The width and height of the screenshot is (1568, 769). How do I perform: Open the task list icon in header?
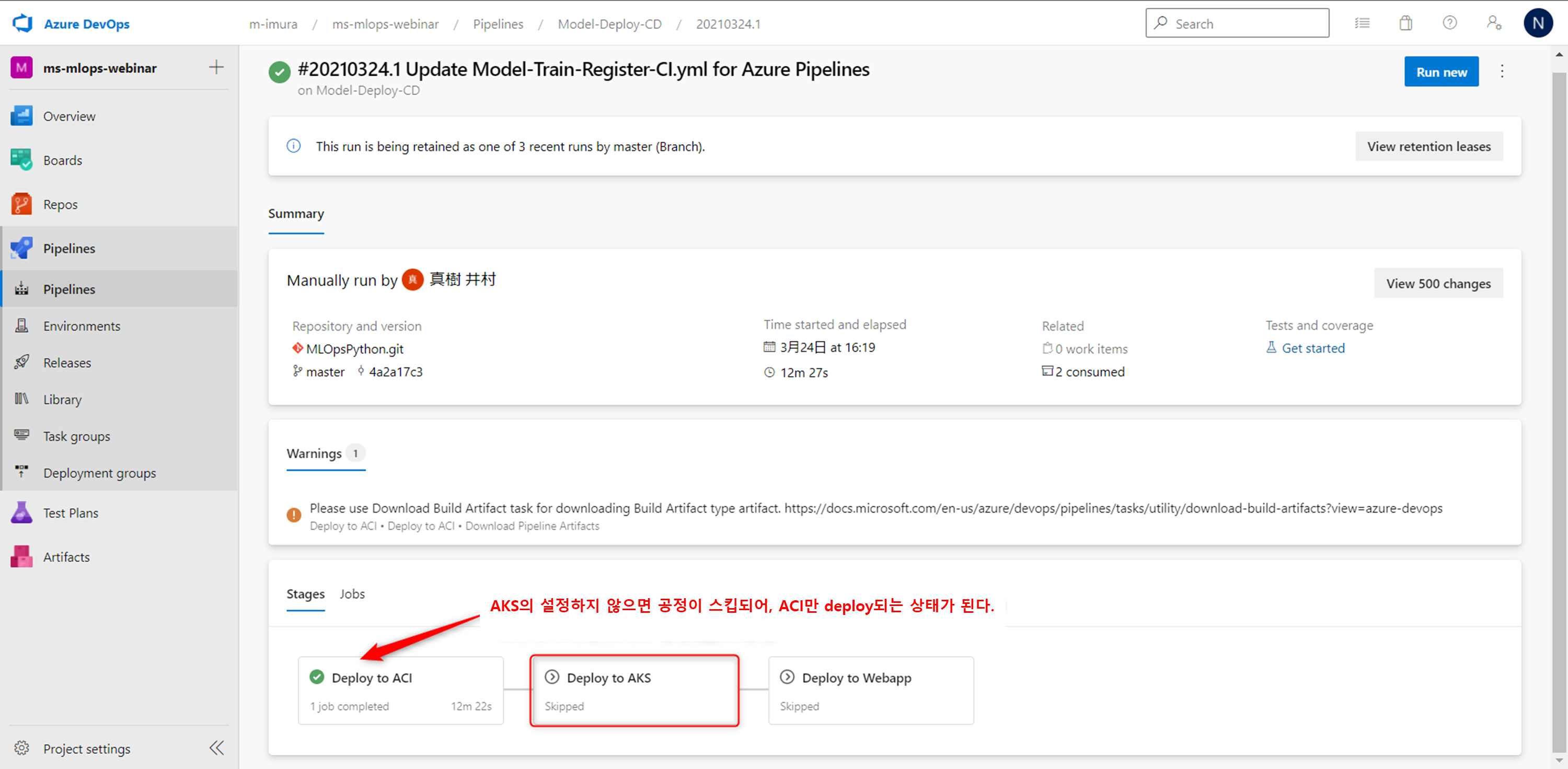1362,24
